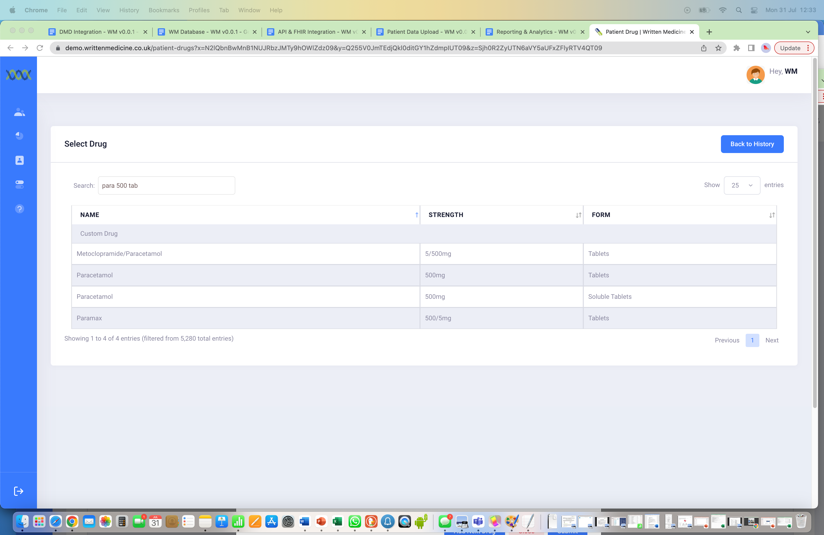Screen dimensions: 824x535
Task: Select the contact card sidebar icon
Action: point(19,160)
